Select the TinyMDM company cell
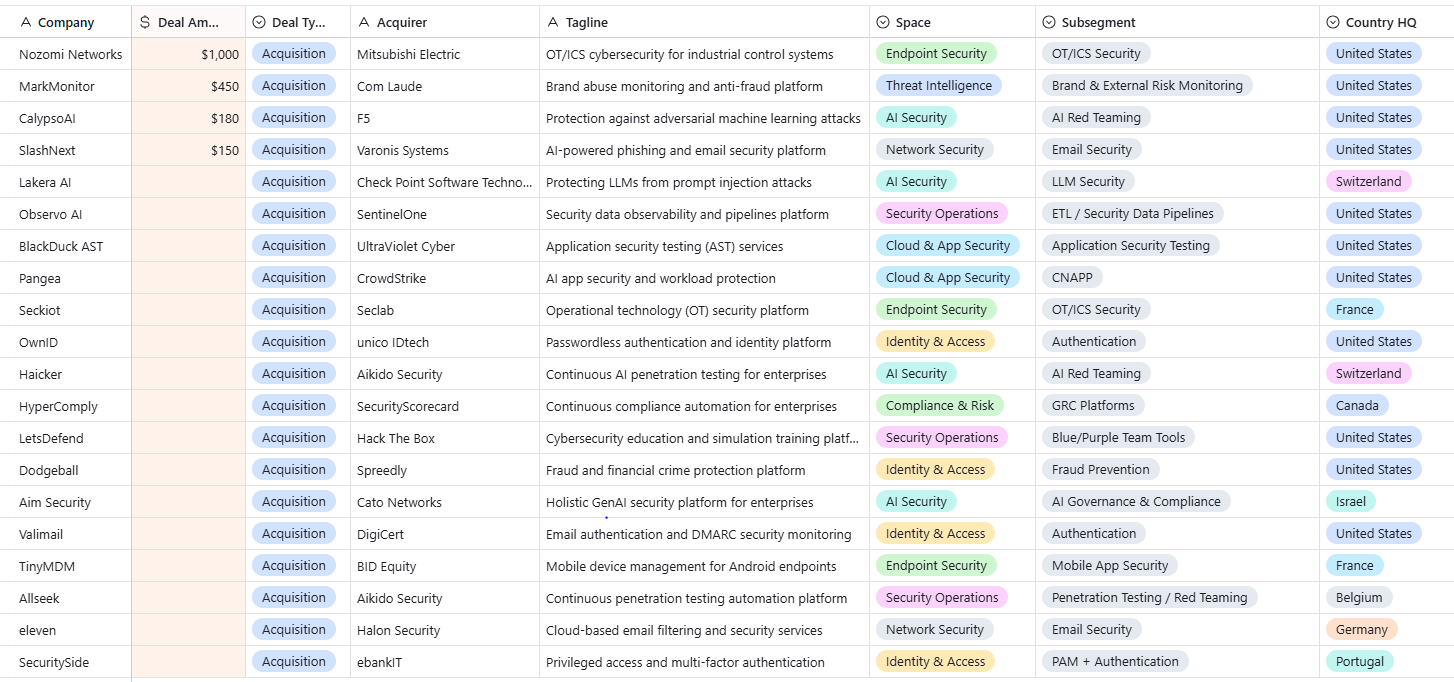 [66, 566]
